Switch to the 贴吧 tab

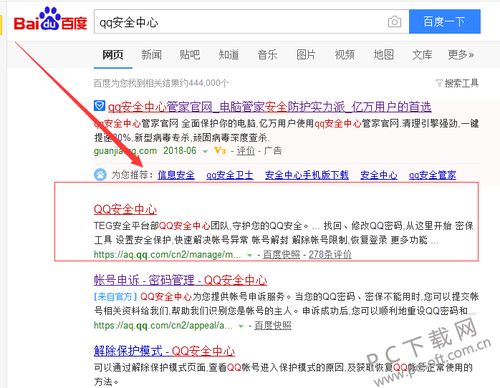click(190, 54)
